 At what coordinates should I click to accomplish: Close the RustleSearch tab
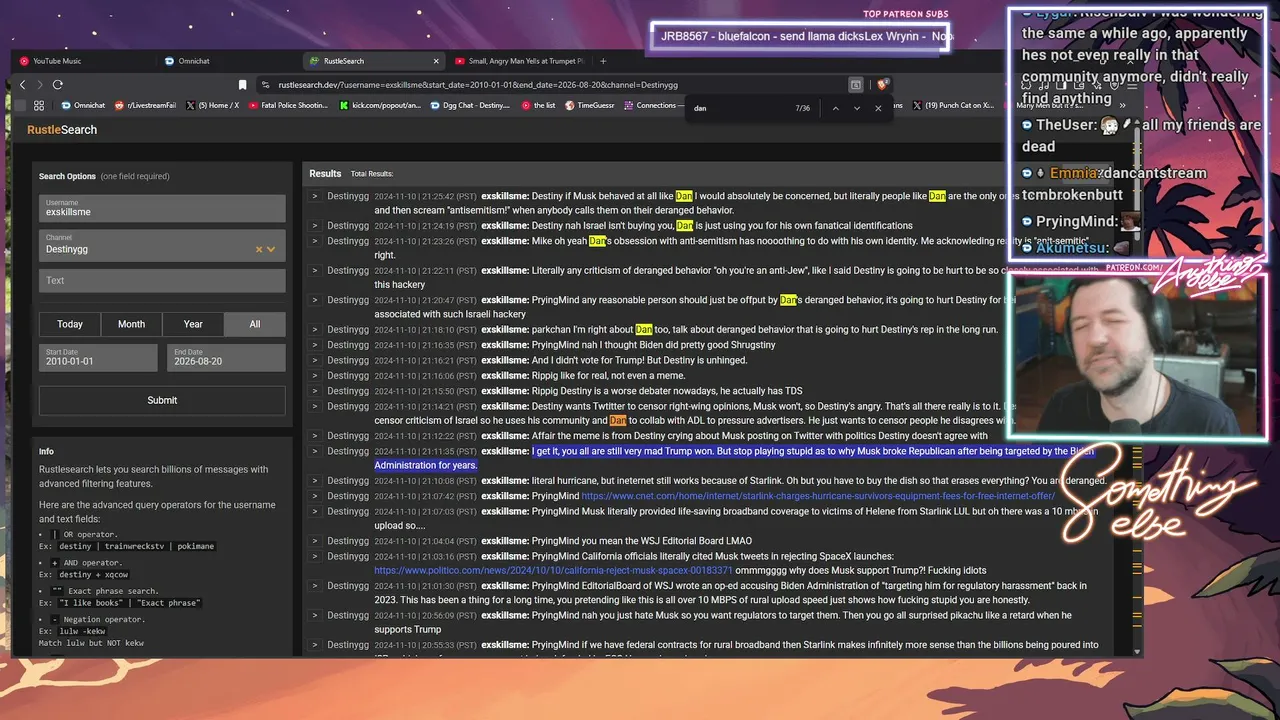click(x=436, y=61)
